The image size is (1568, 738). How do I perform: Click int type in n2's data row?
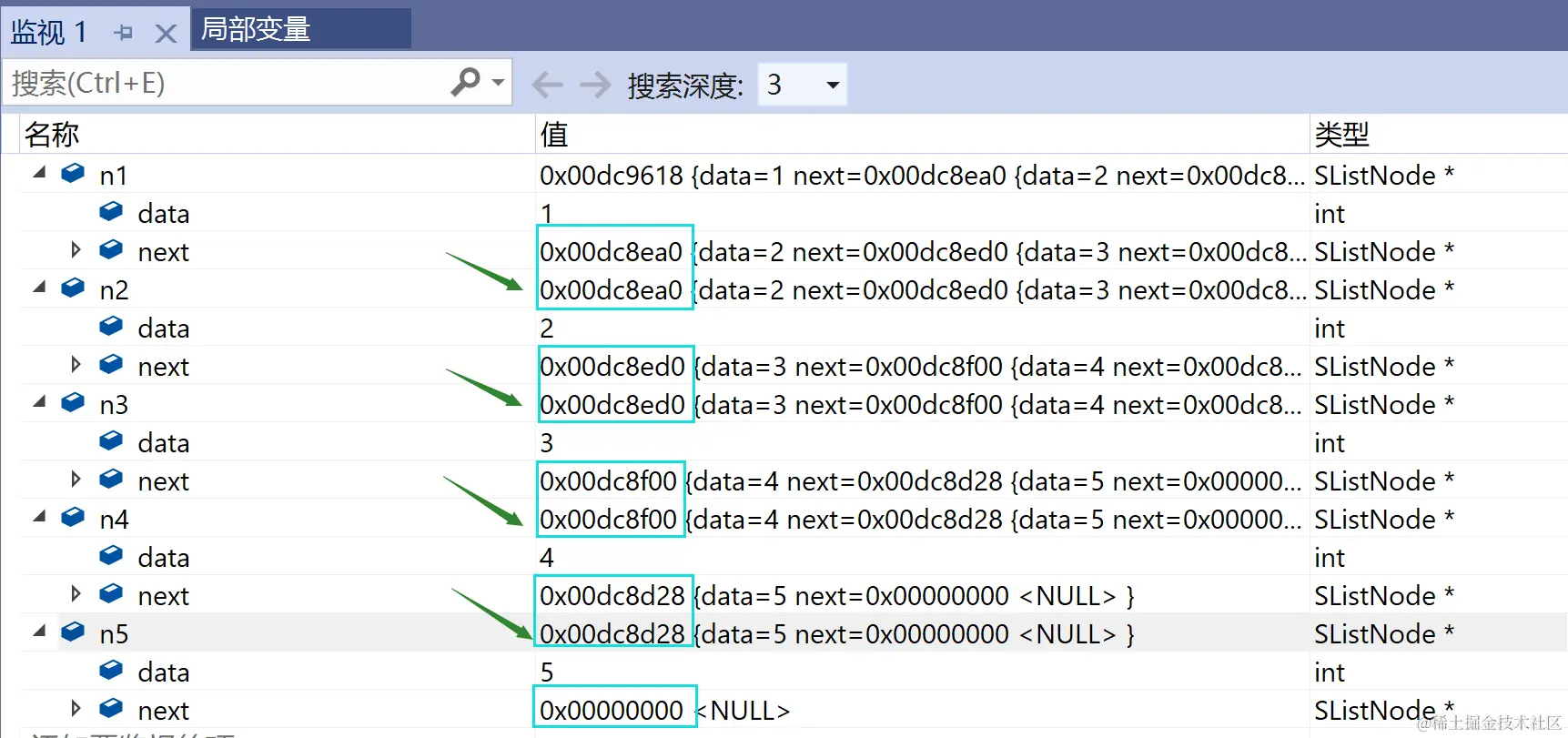(x=1329, y=329)
